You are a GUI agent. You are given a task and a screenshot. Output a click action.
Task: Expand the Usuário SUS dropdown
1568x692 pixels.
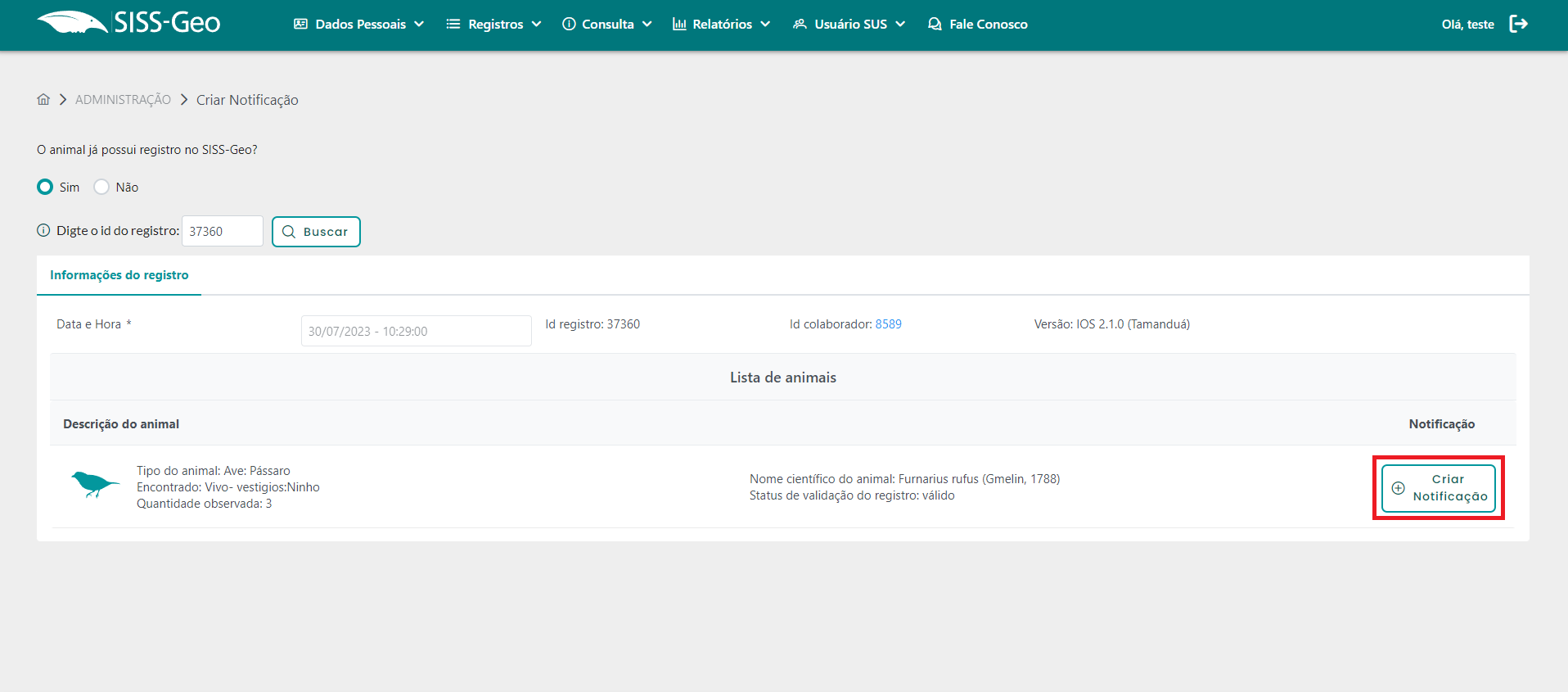tap(849, 25)
